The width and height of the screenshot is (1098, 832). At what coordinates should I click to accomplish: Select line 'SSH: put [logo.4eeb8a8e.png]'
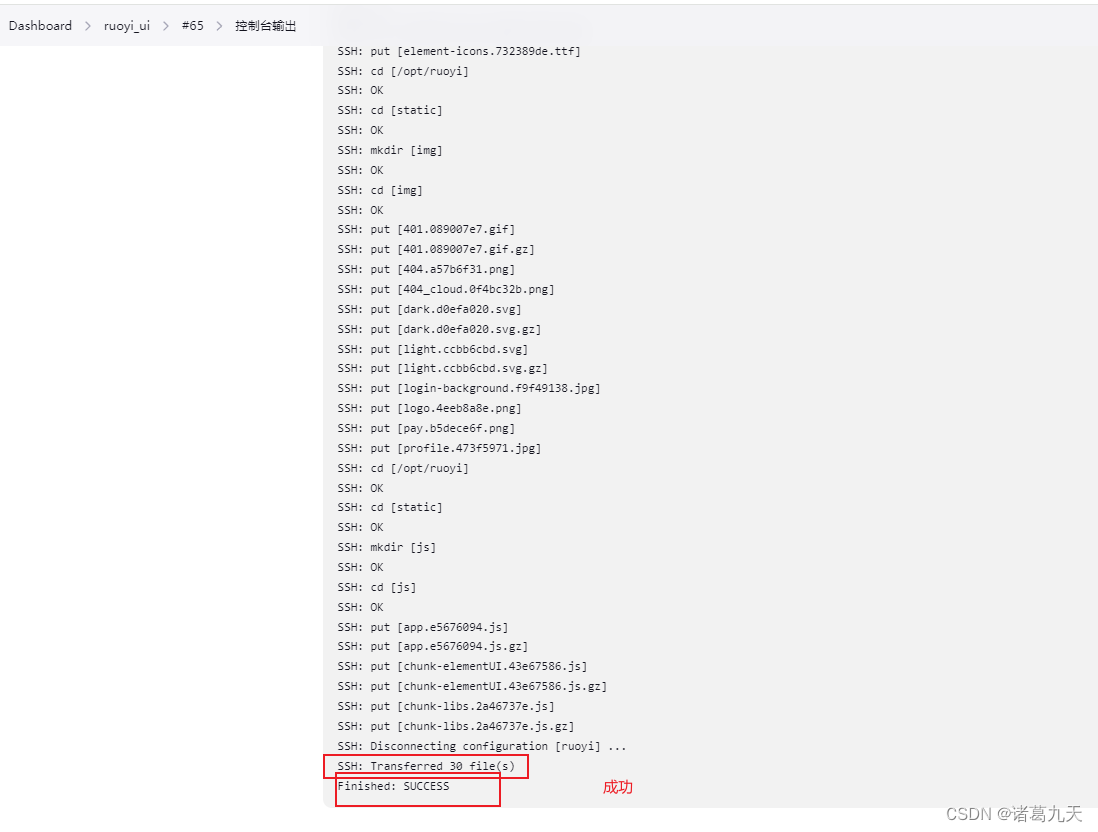(x=429, y=408)
